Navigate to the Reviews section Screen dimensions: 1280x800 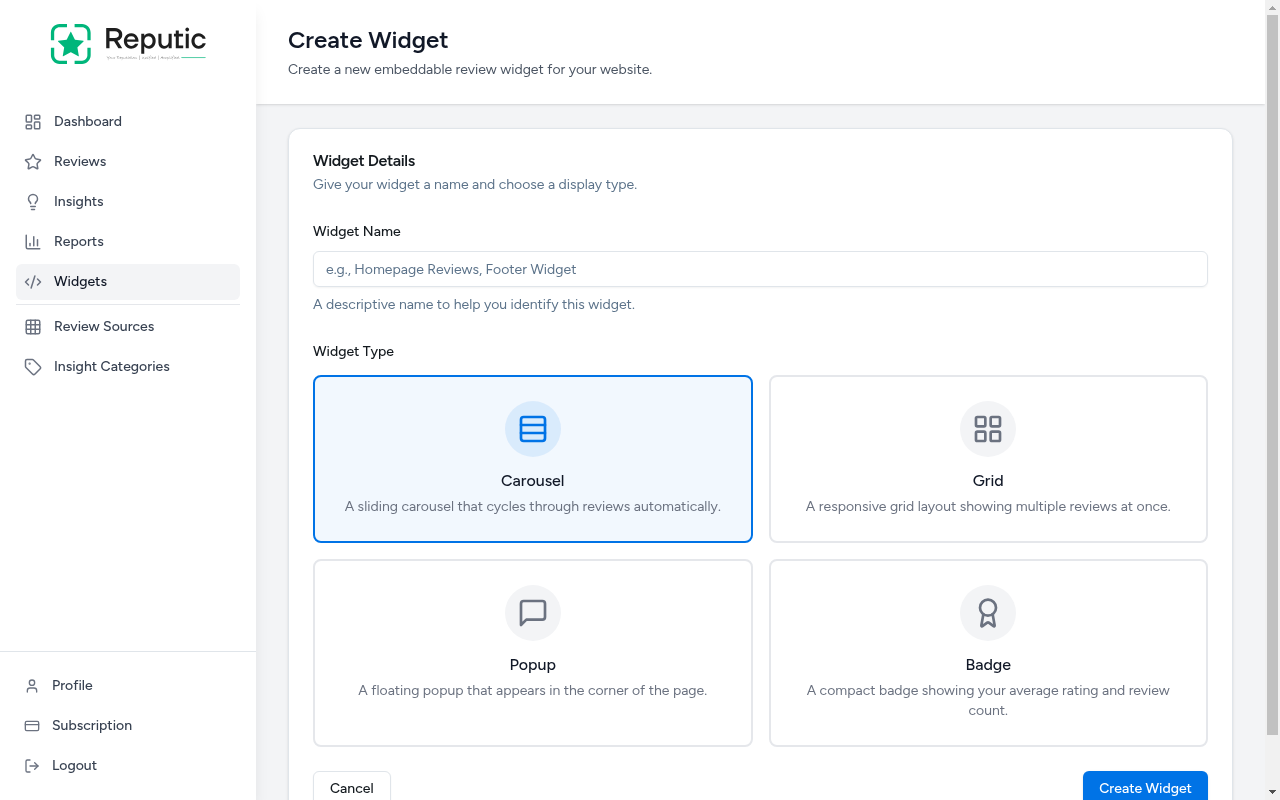coord(79,161)
